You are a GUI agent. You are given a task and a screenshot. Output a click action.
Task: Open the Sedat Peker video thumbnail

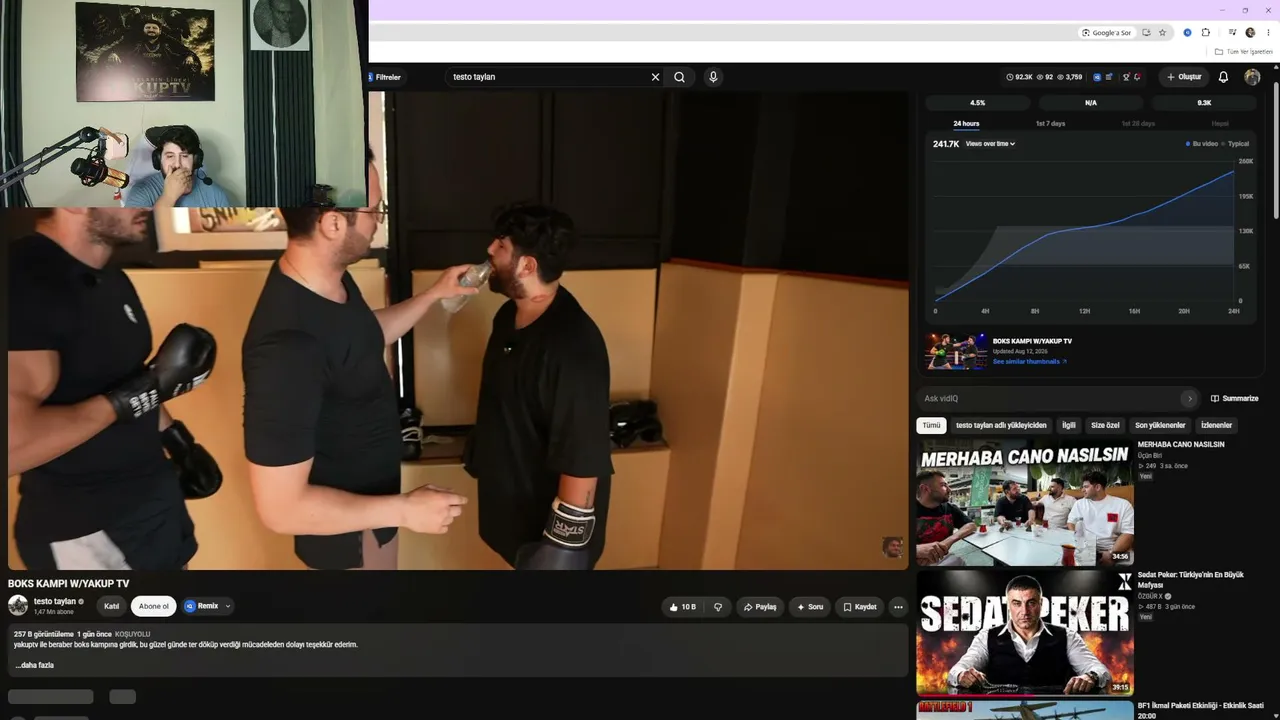[x=1025, y=633]
